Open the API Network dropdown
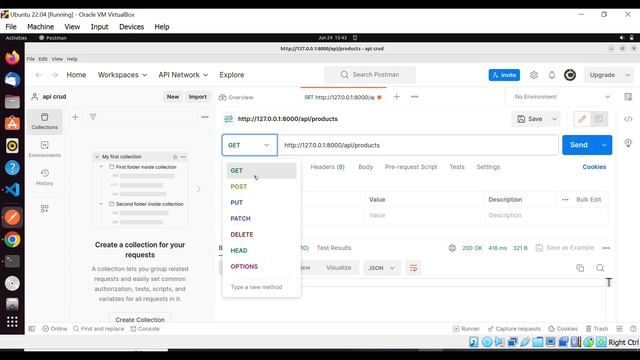Image resolution: width=640 pixels, height=360 pixels. 183,75
